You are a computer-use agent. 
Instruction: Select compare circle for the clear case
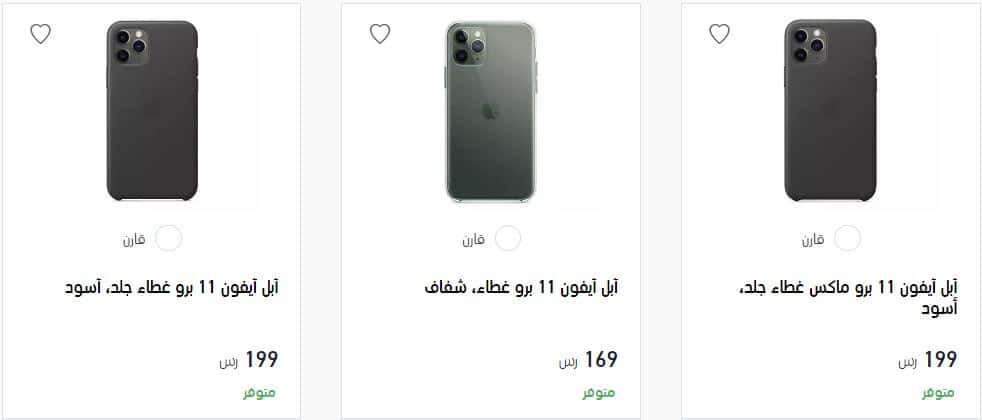tap(508, 238)
